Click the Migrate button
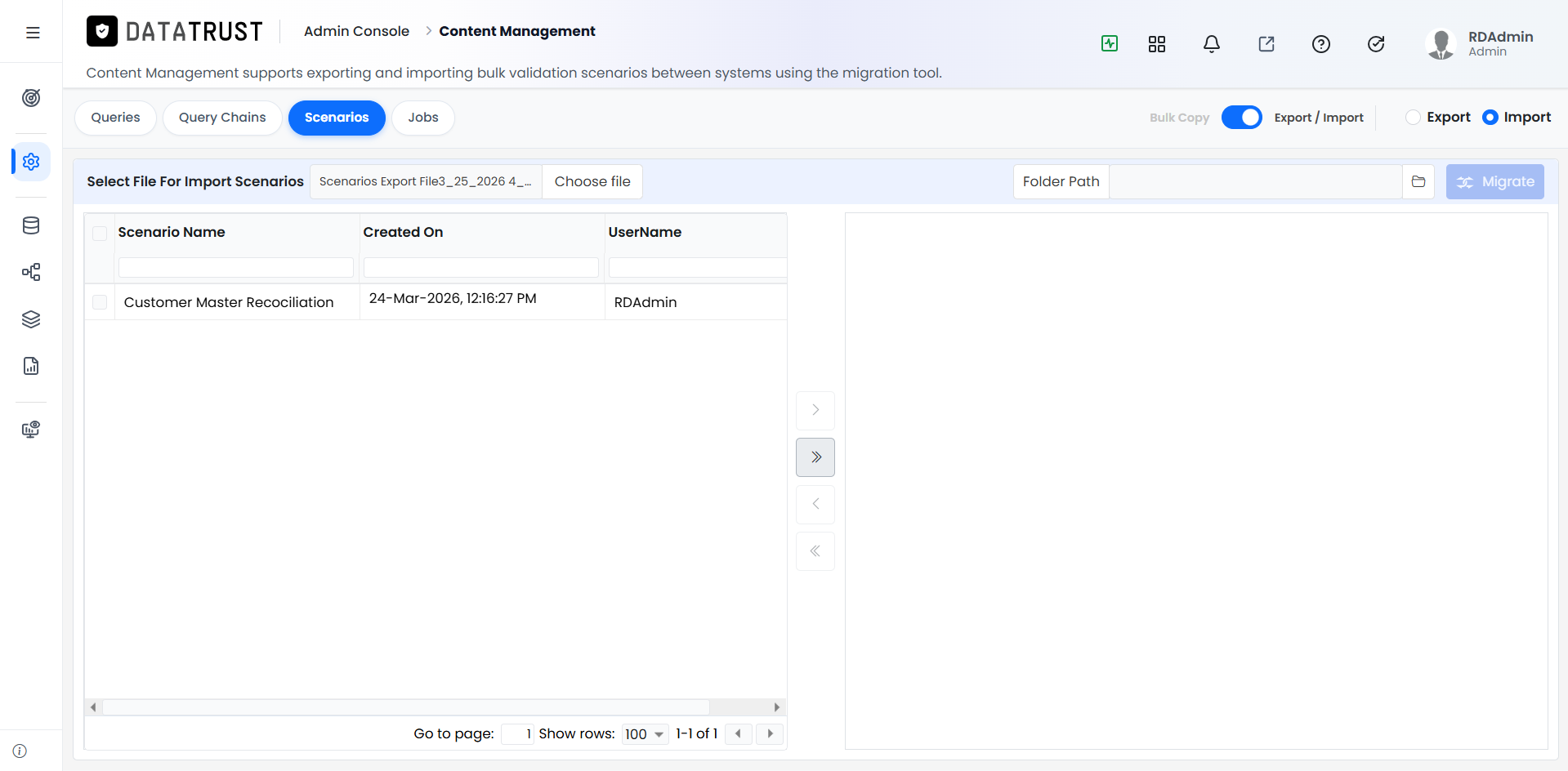The height and width of the screenshot is (771, 1568). point(1495,181)
